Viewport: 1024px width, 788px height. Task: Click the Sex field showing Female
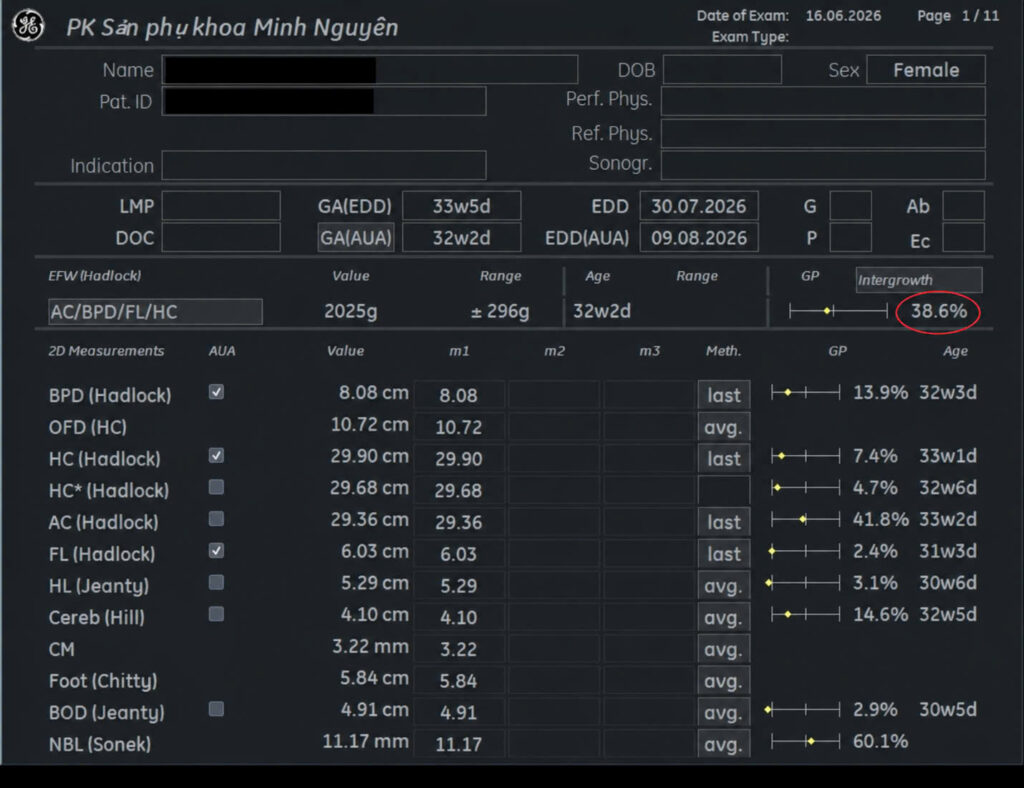(x=926, y=70)
